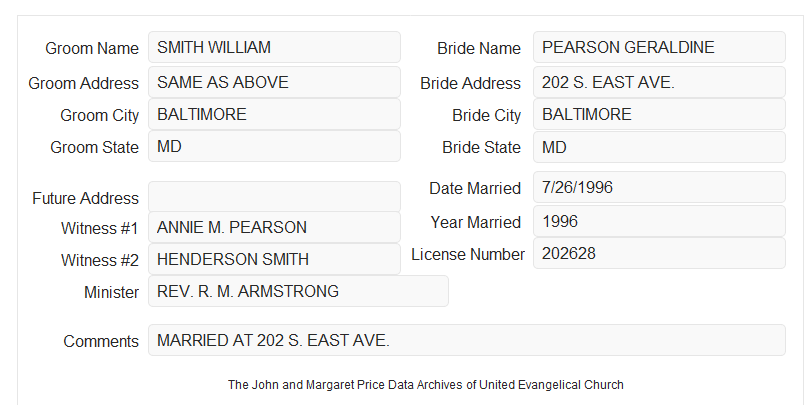The width and height of the screenshot is (805, 405).
Task: Click the Bride Address field
Action: pos(659,82)
